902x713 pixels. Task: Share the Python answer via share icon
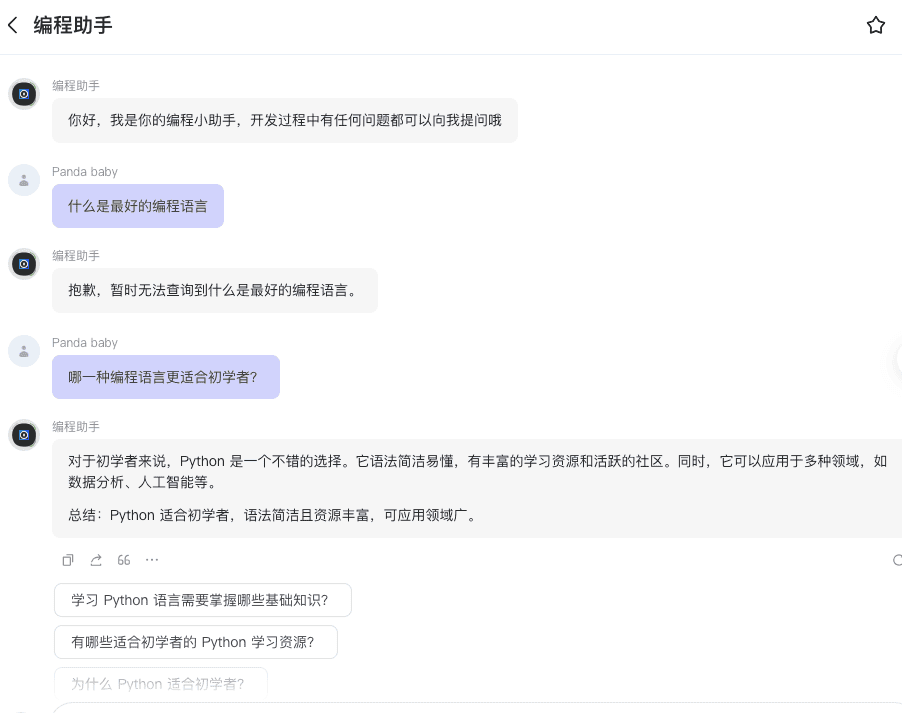(x=96, y=560)
